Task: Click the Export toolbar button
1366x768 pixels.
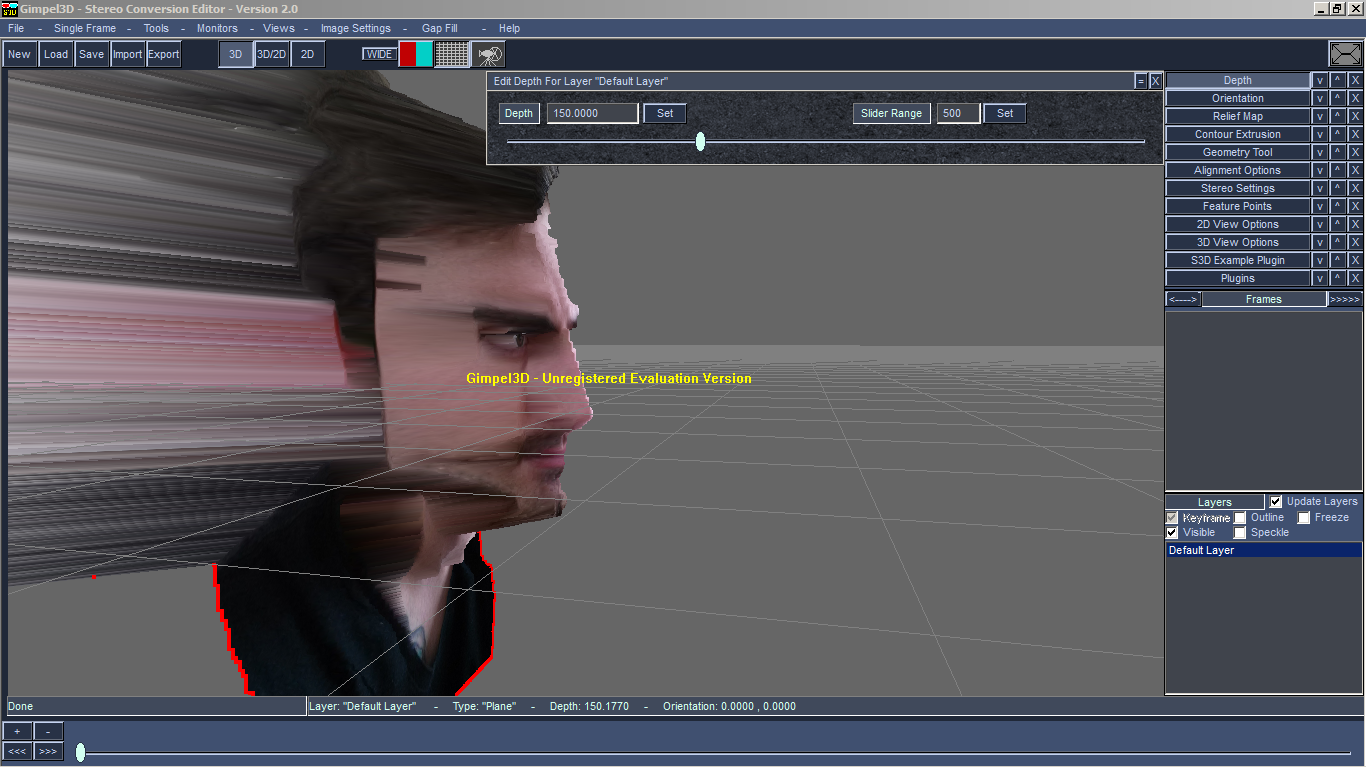Action: 164,54
